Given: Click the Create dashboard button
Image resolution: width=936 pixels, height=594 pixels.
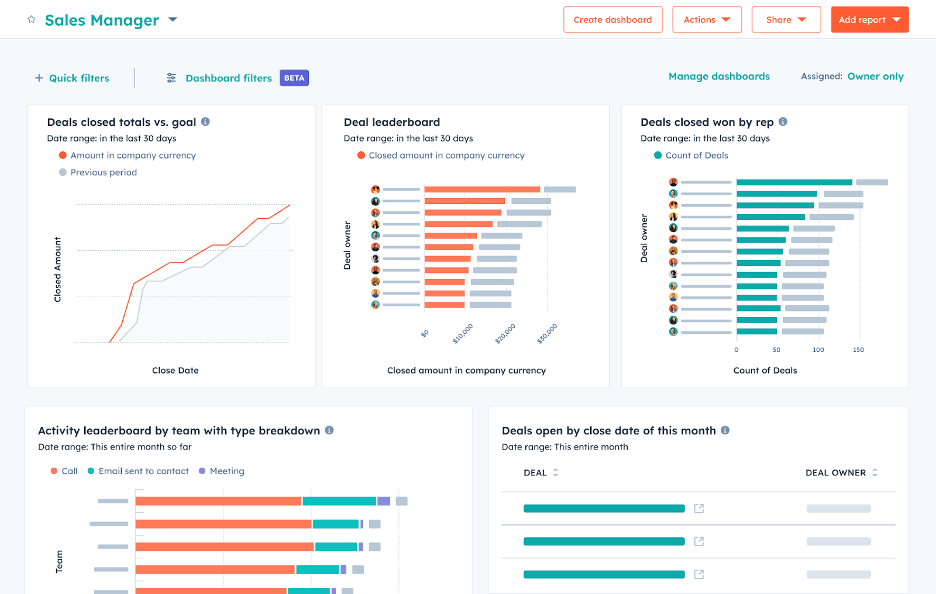Looking at the screenshot, I should coord(612,19).
